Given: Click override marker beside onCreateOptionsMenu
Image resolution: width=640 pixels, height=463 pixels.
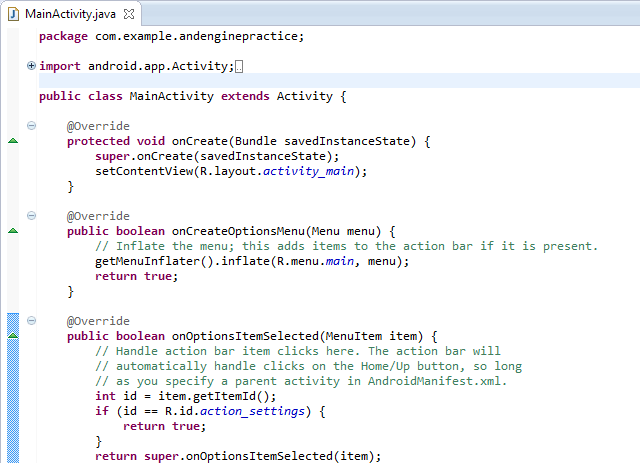Looking at the screenshot, I should (x=13, y=231).
